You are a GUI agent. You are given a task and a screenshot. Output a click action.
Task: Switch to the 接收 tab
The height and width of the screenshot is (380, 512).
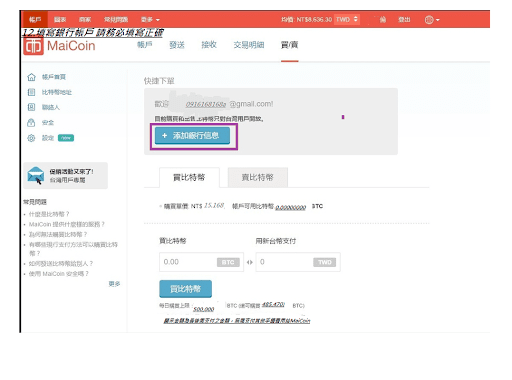(x=209, y=45)
